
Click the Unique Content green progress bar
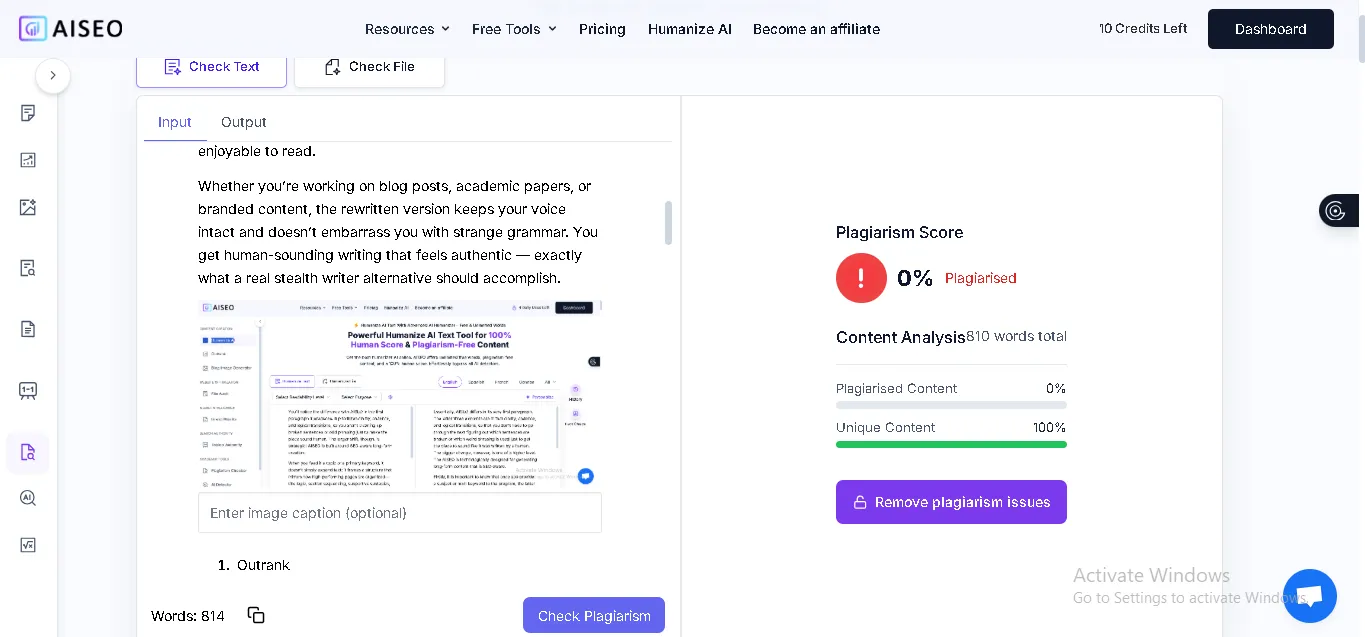click(951, 444)
